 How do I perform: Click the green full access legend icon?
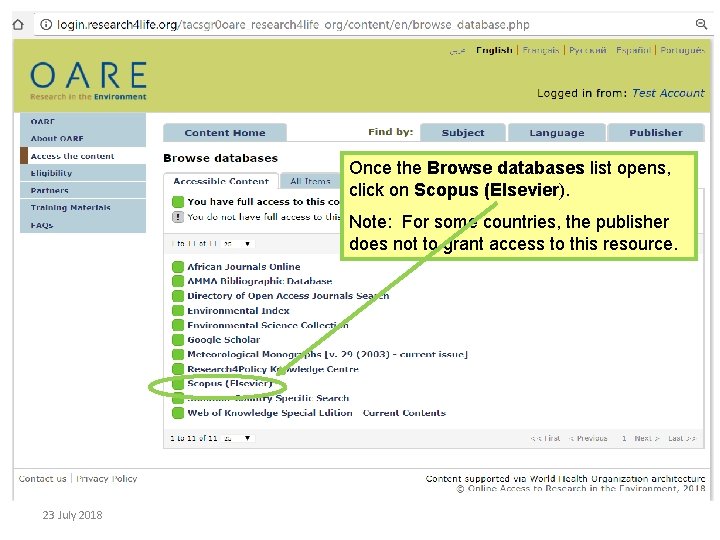pos(178,202)
